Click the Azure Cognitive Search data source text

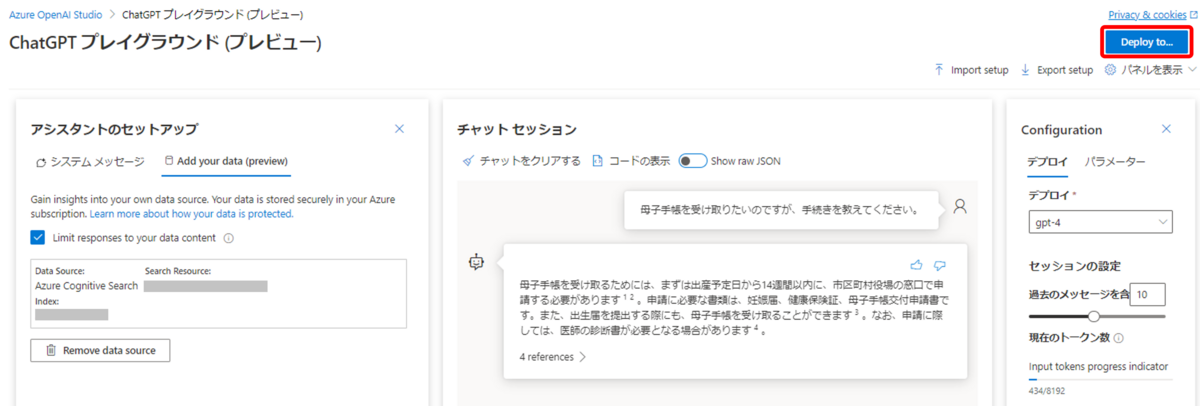(x=84, y=285)
